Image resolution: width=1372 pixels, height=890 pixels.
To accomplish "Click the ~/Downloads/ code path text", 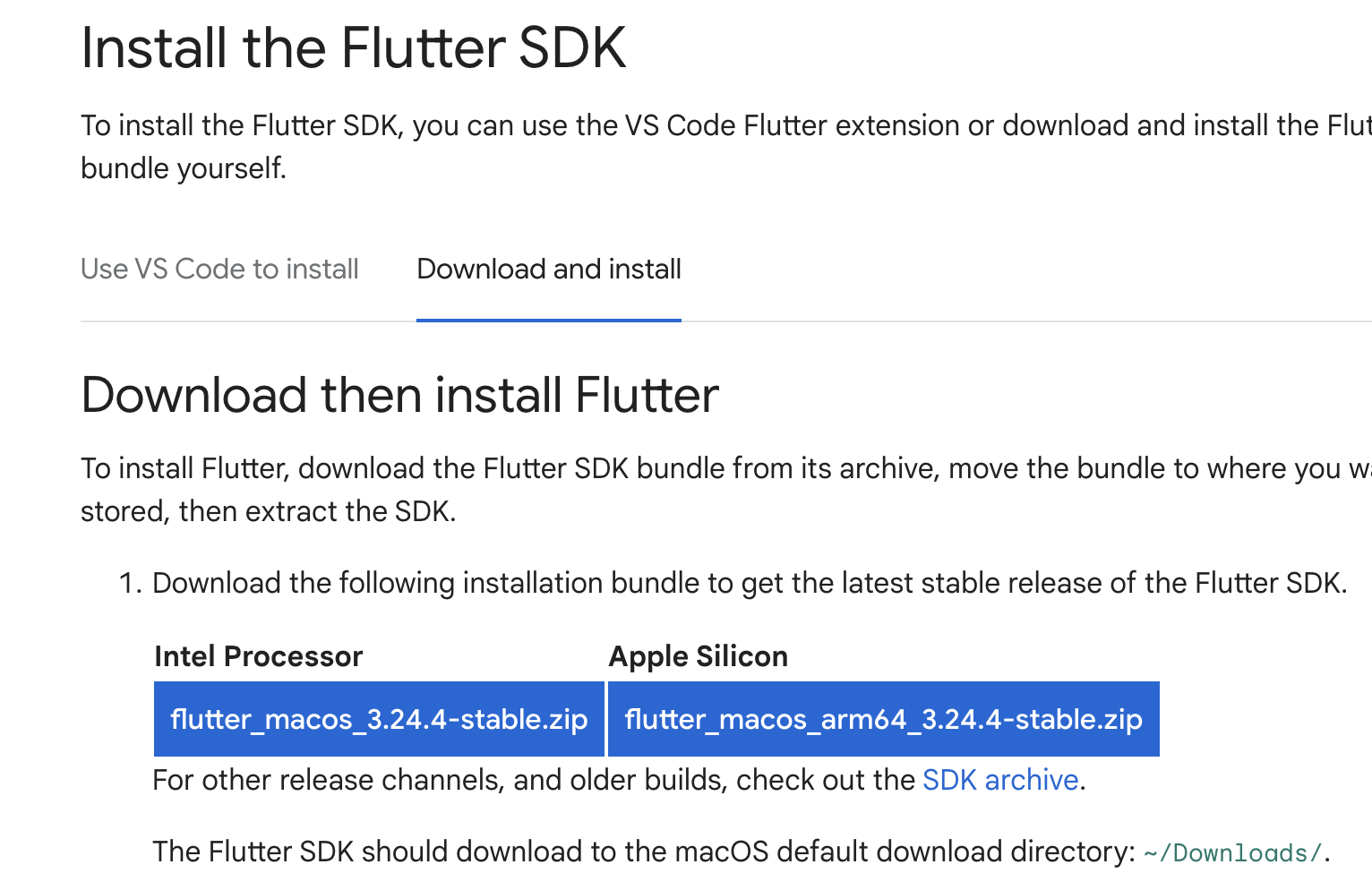I will 1233,852.
